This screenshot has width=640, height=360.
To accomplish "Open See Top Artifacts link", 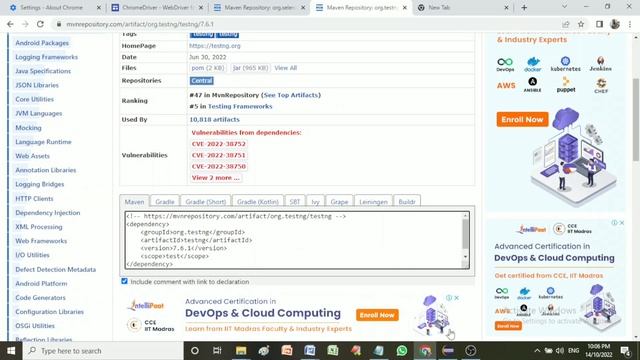I will (x=291, y=95).
